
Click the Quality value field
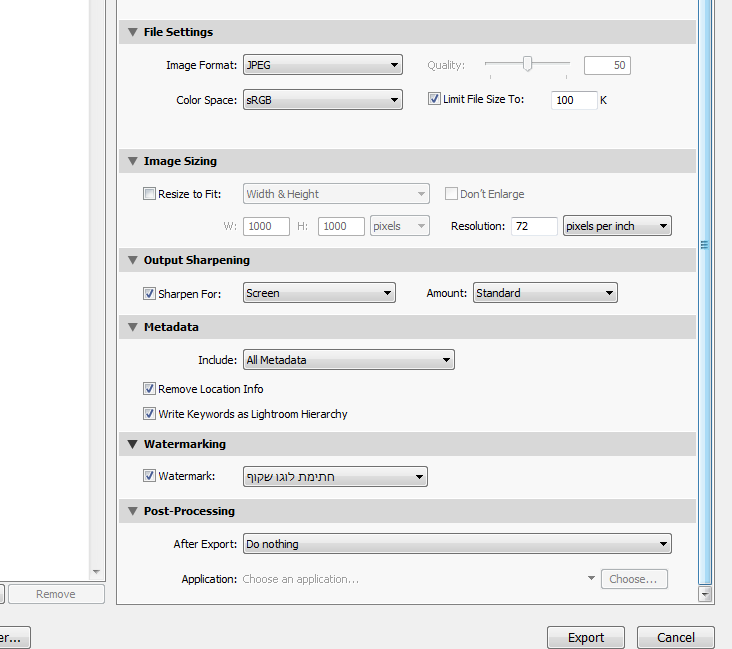(x=607, y=65)
